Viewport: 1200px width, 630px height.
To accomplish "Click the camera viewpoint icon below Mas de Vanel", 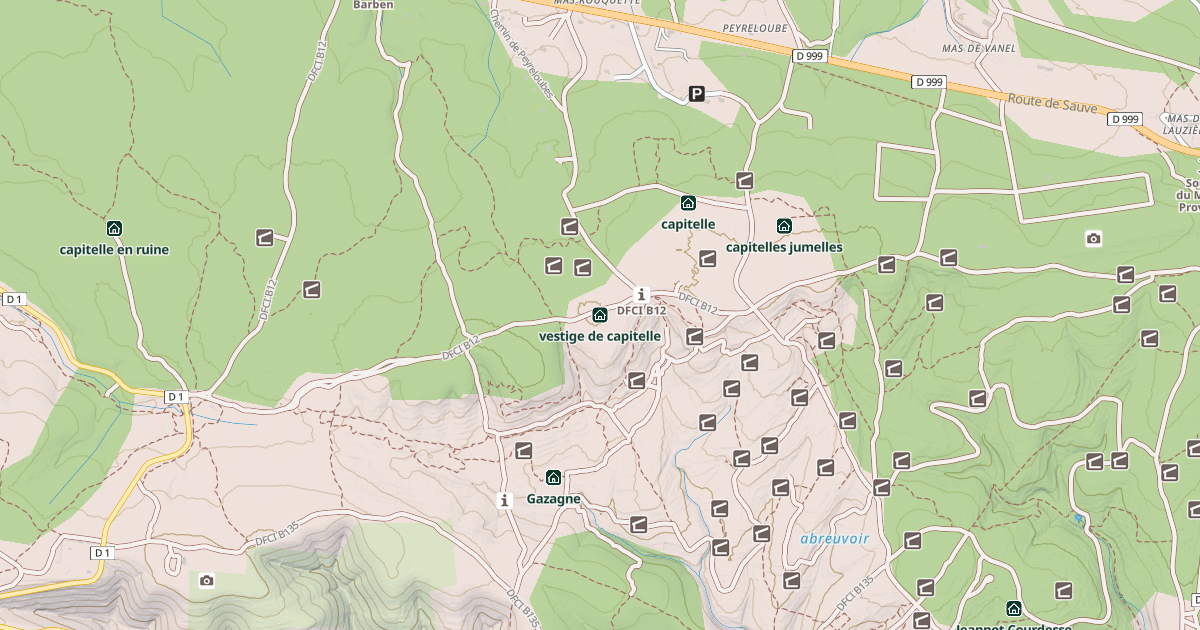I will point(1094,238).
